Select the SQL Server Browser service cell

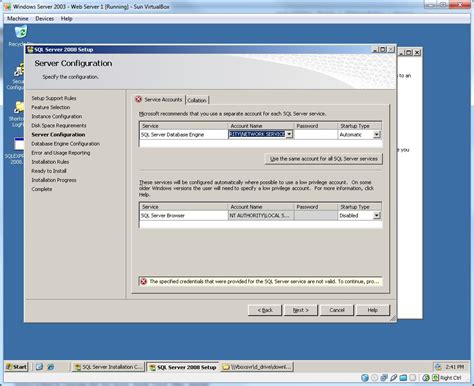pos(184,215)
